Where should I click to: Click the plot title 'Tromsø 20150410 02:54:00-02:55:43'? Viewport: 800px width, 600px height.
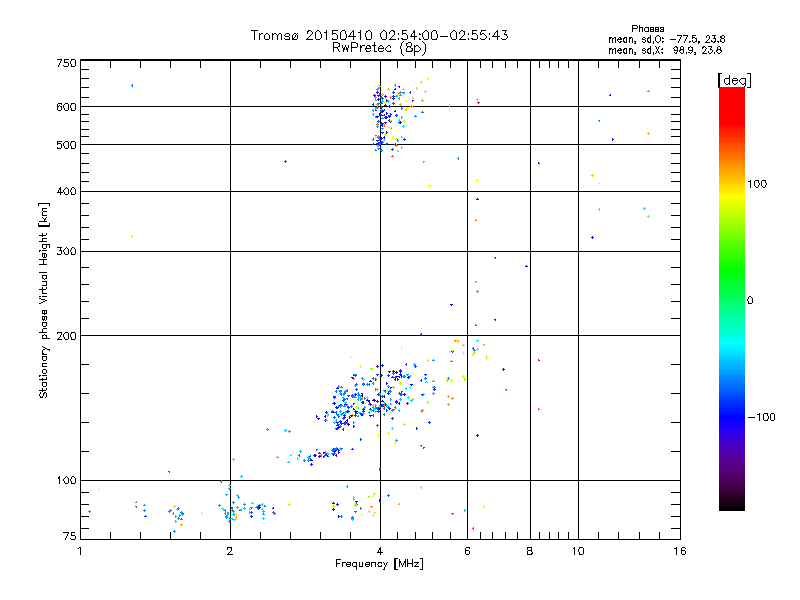(x=379, y=35)
